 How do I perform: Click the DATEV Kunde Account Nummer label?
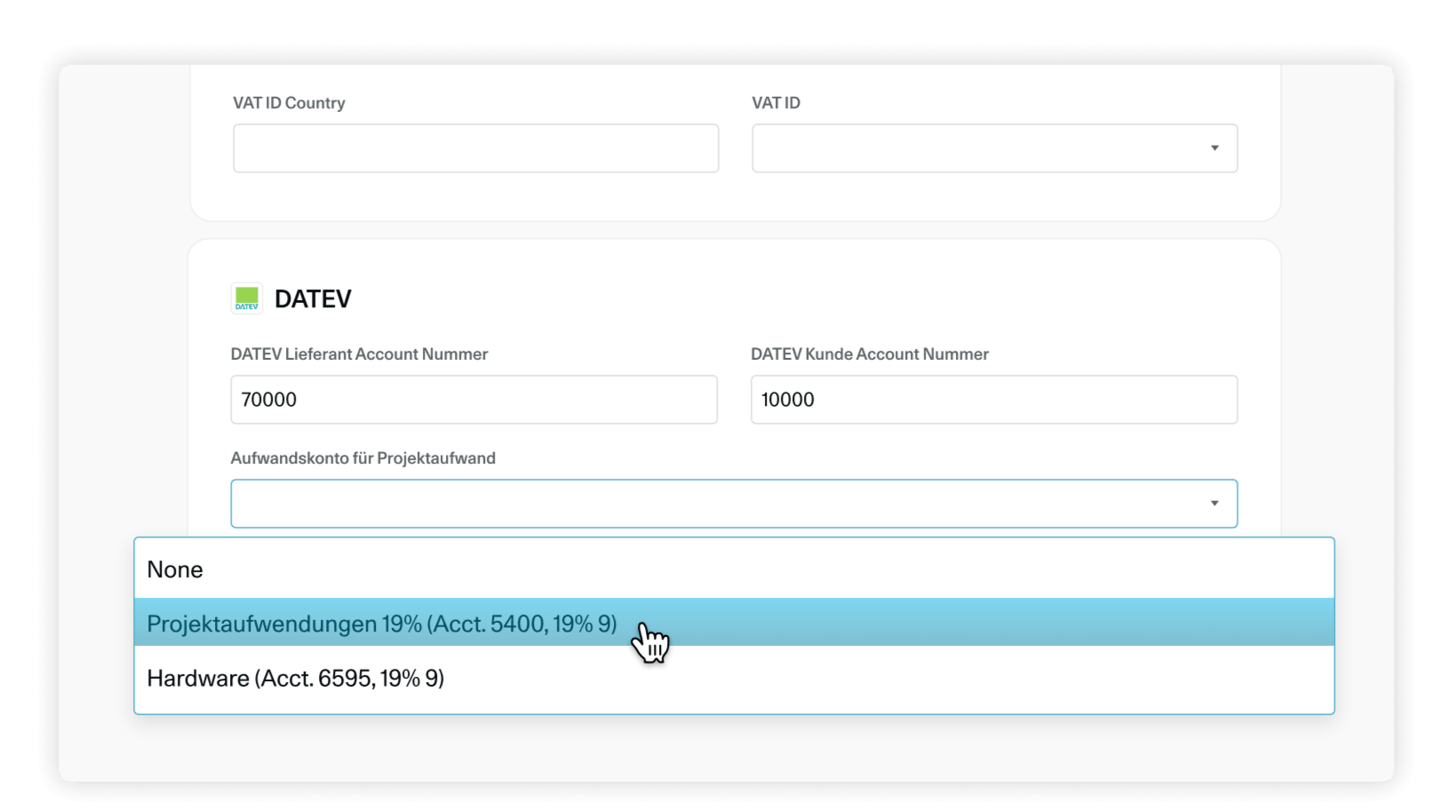tap(870, 354)
